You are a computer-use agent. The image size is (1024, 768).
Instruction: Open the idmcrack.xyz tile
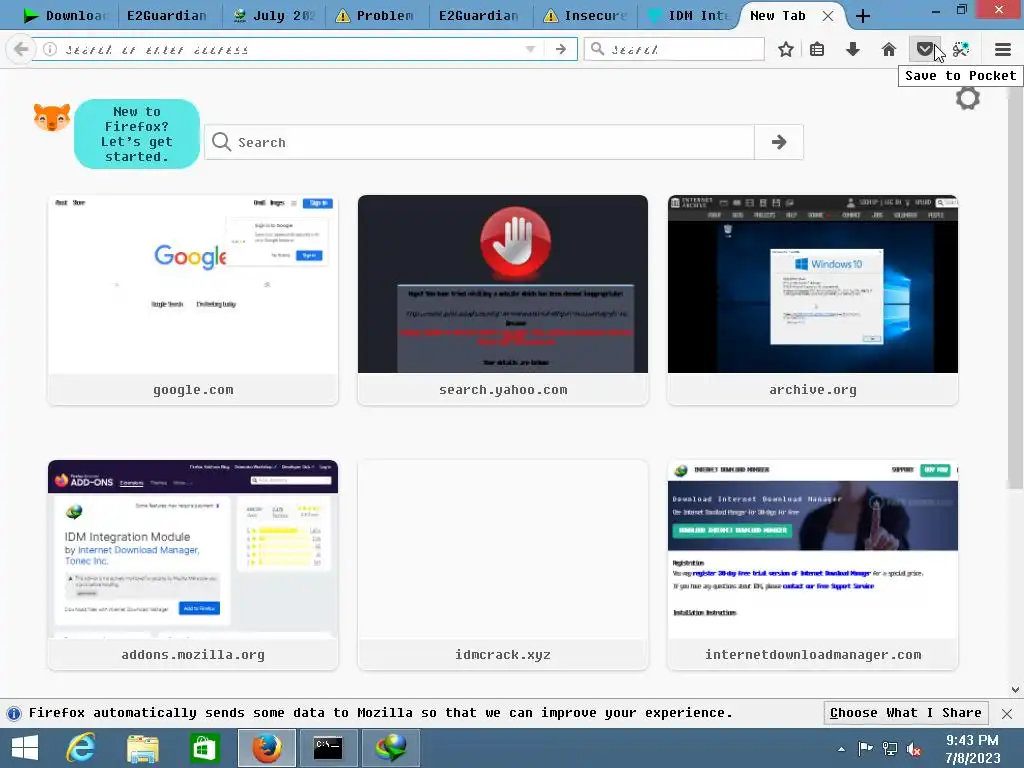point(503,565)
